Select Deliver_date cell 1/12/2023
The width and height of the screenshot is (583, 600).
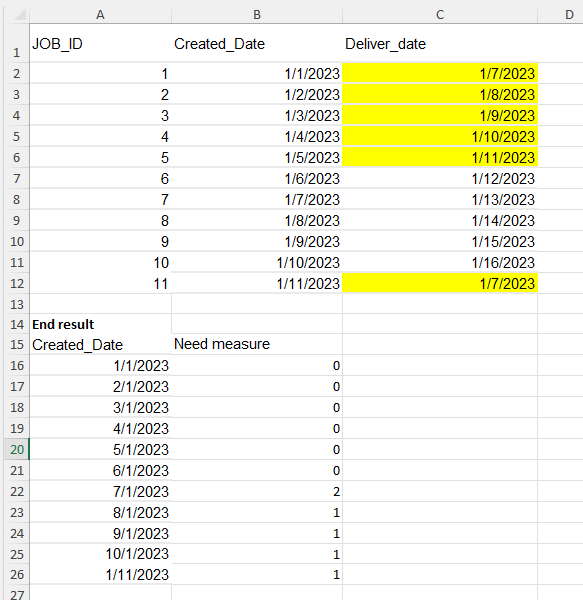440,178
